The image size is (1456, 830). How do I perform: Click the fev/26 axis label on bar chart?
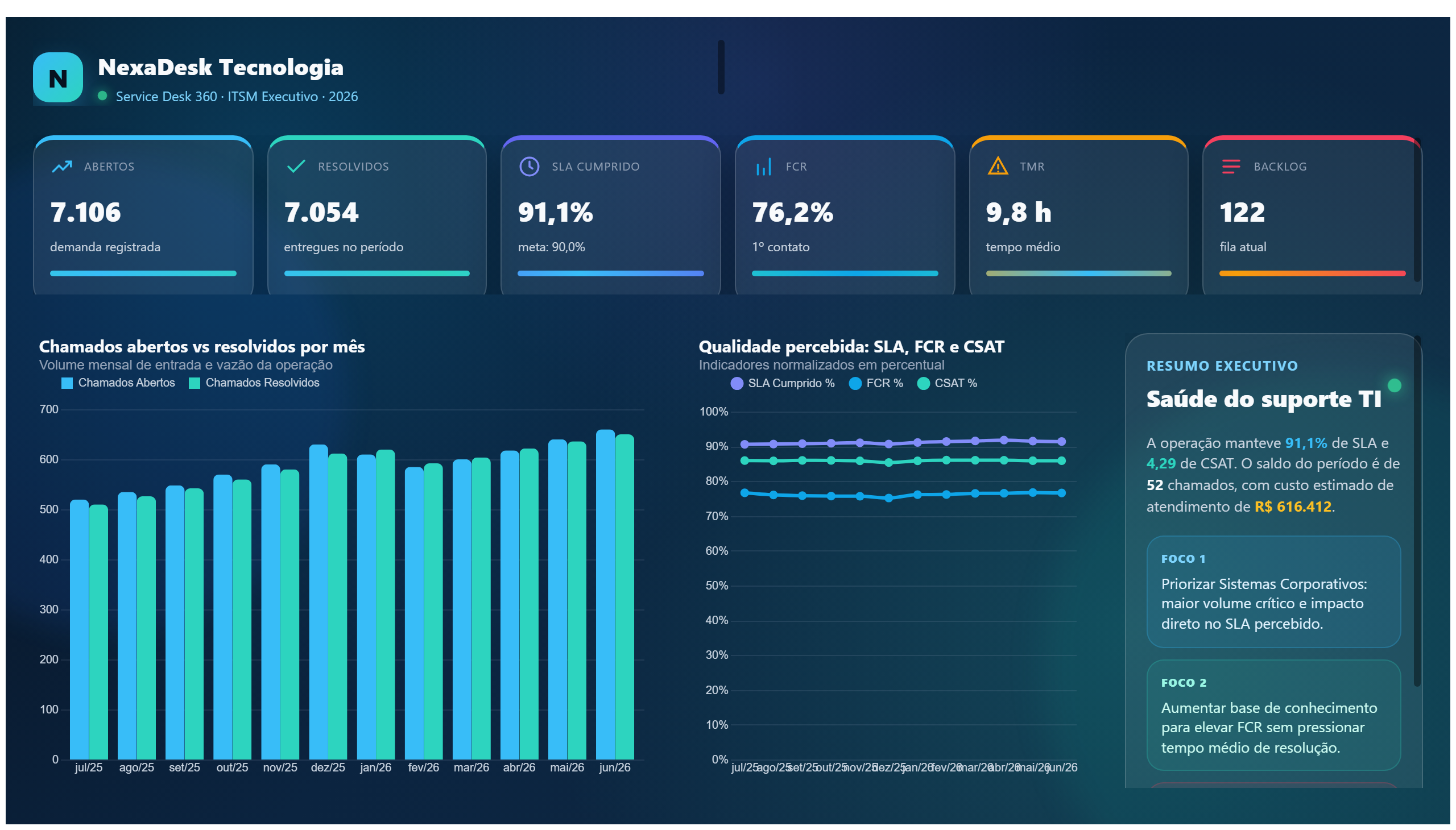423,767
